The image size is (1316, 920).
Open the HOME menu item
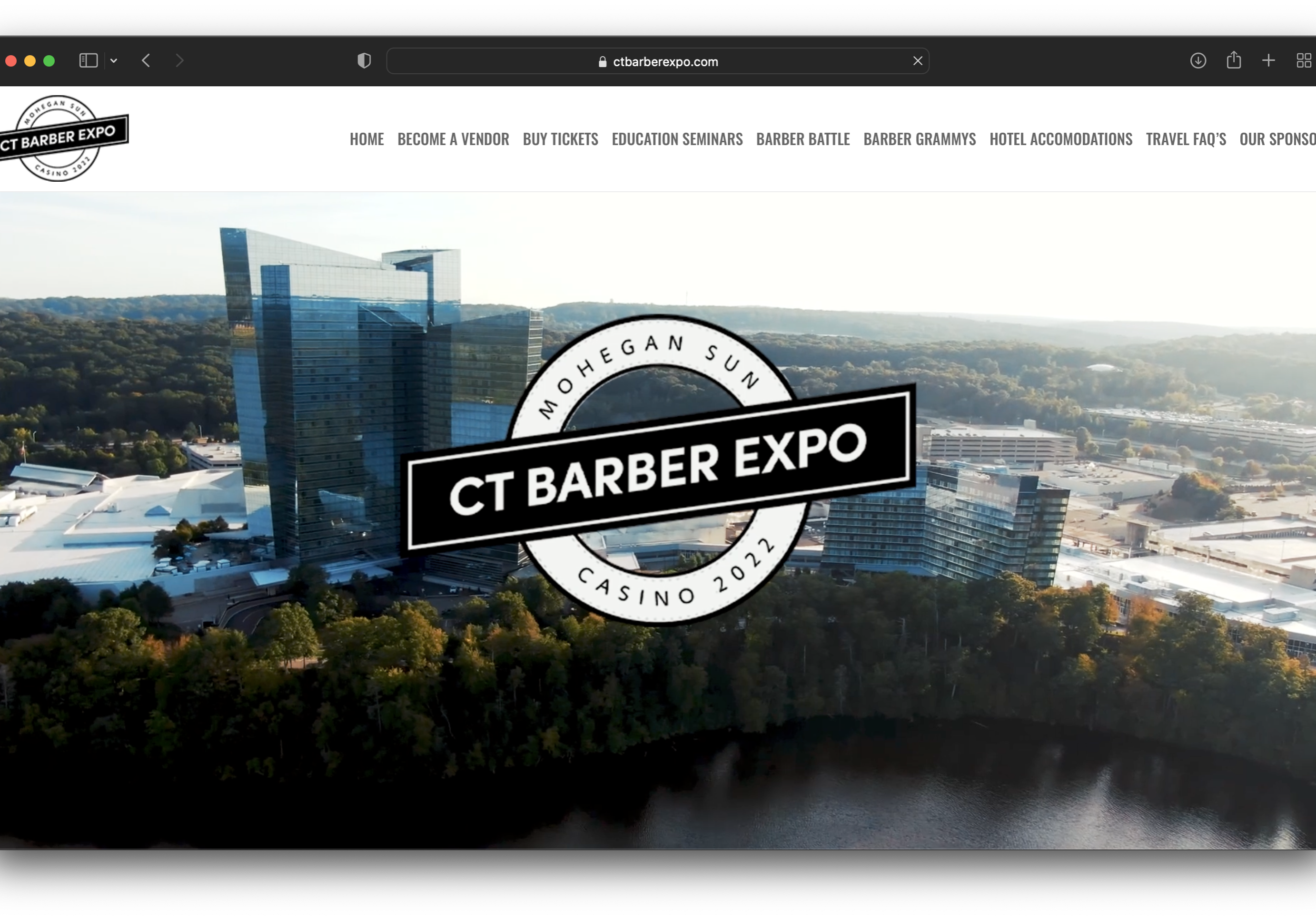(366, 139)
